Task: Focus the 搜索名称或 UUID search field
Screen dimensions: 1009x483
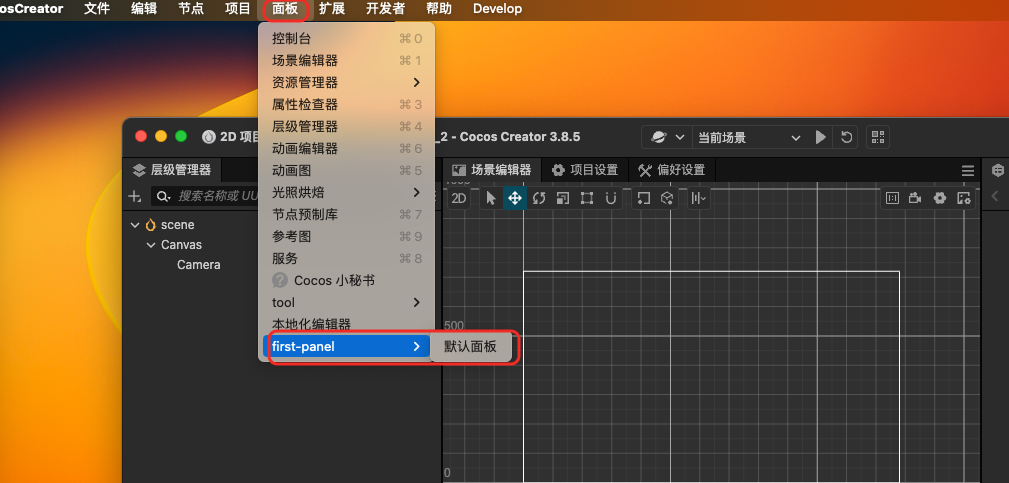Action: click(218, 196)
